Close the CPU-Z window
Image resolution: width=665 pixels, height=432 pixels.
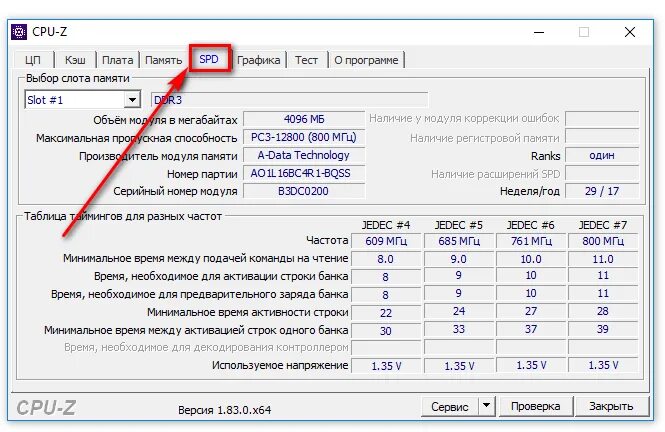630,32
